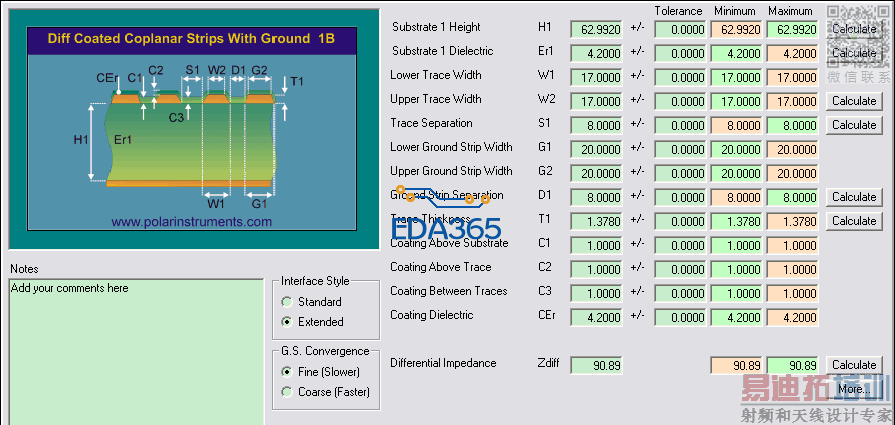895x425 pixels.
Task: Click the Minimum column header
Action: [735, 11]
